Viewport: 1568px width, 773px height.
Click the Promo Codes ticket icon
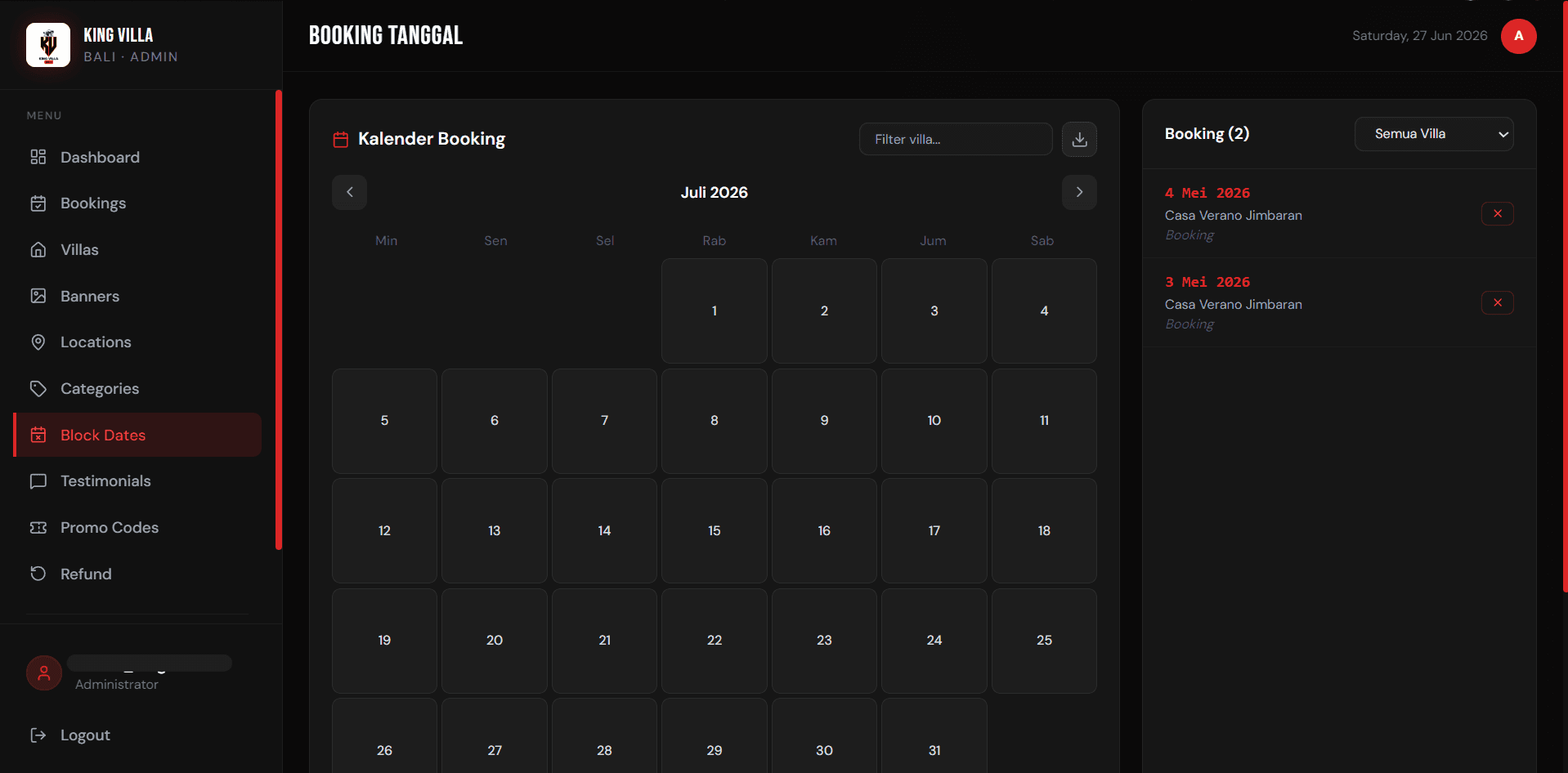click(38, 528)
